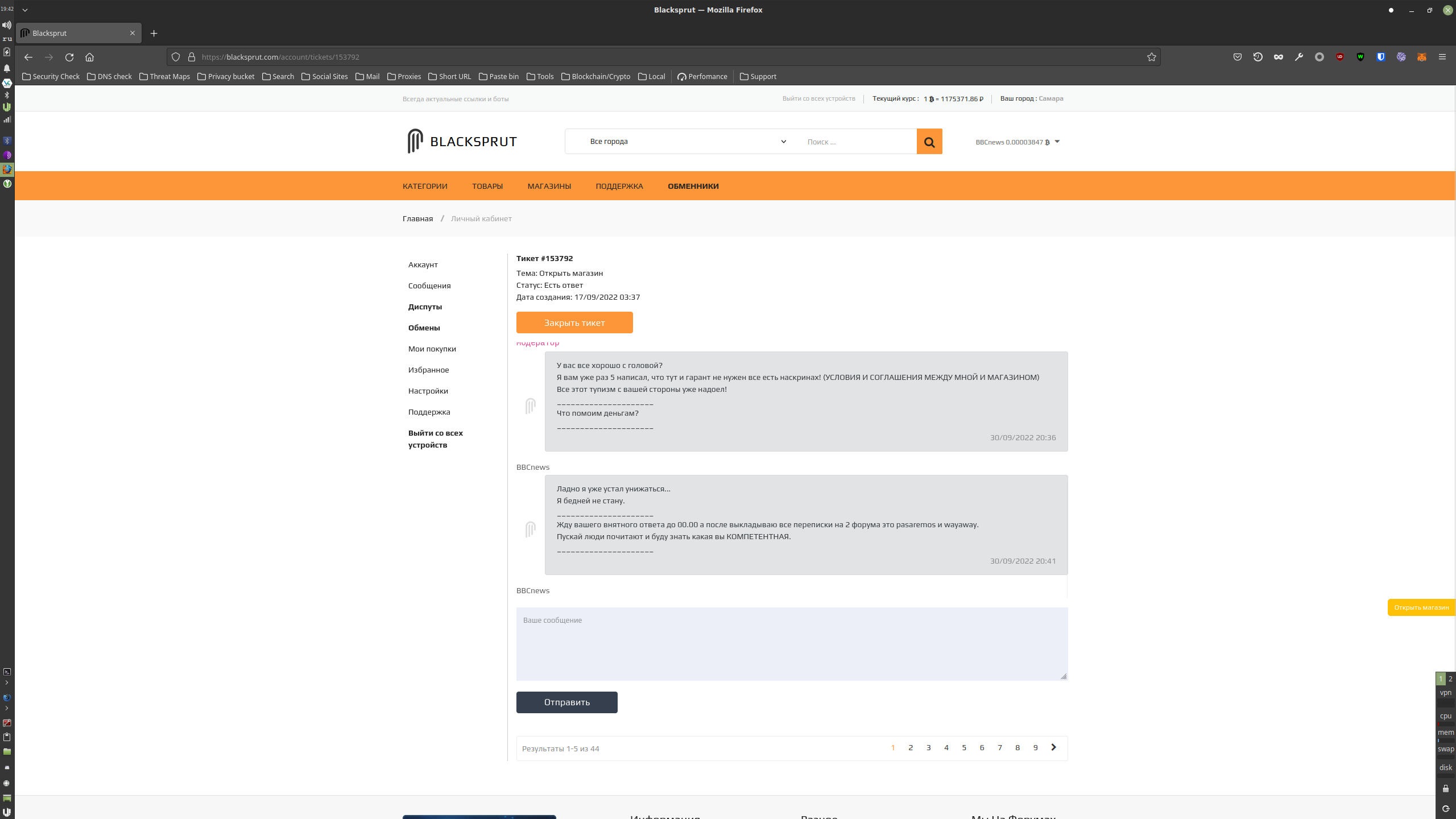This screenshot has width=1456, height=819.
Task: Open the ПОДДЕРЖКА menu item
Action: [x=619, y=186]
